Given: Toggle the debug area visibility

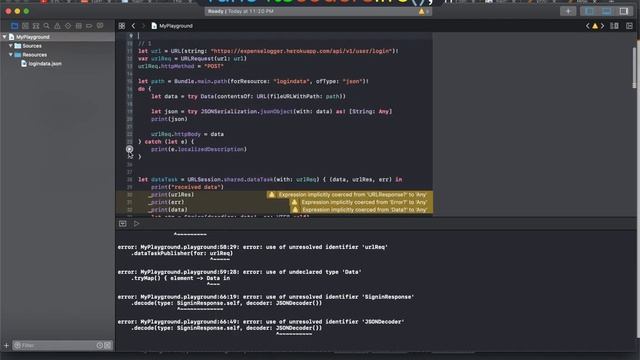Looking at the screenshot, I should pyautogui.click(x=607, y=11).
